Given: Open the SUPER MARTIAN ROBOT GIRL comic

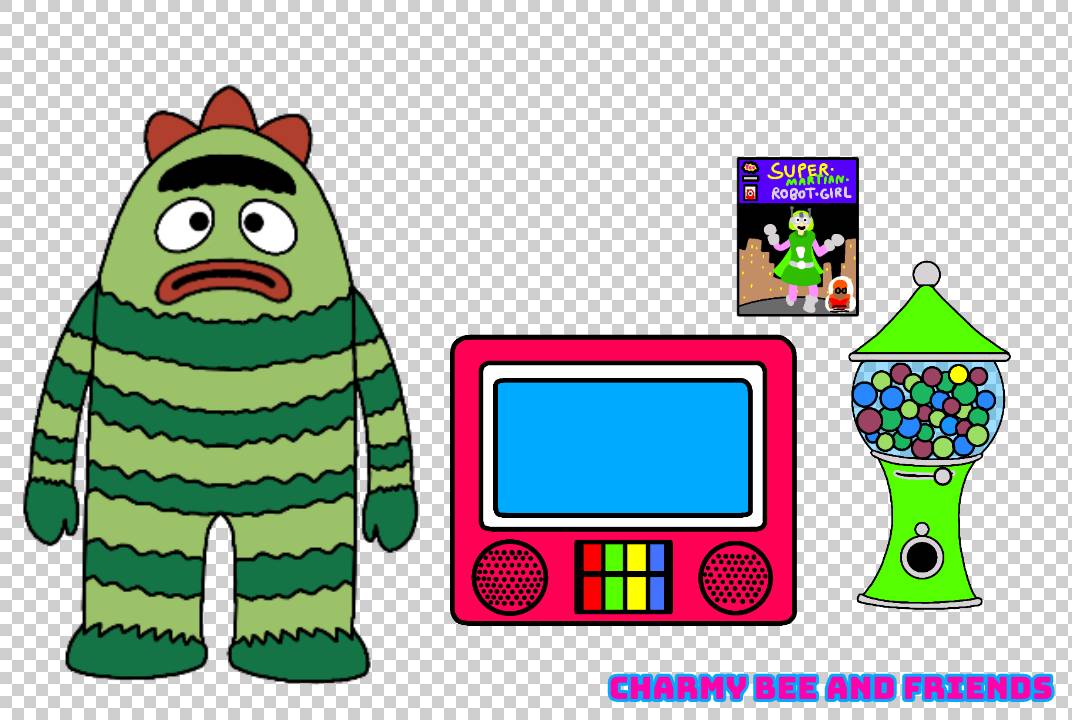Looking at the screenshot, I should point(797,235).
